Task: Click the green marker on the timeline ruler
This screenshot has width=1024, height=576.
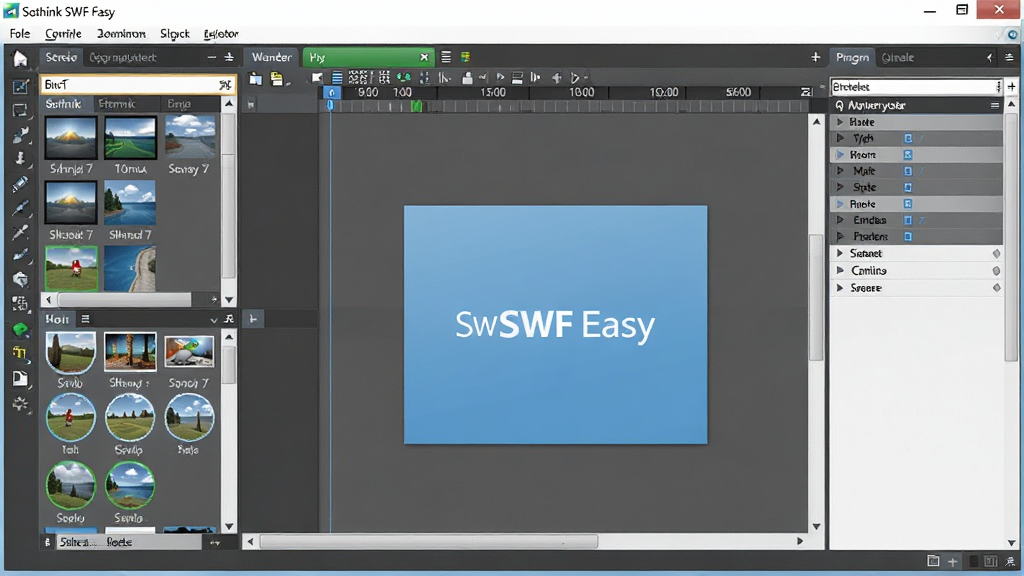Action: coord(416,106)
